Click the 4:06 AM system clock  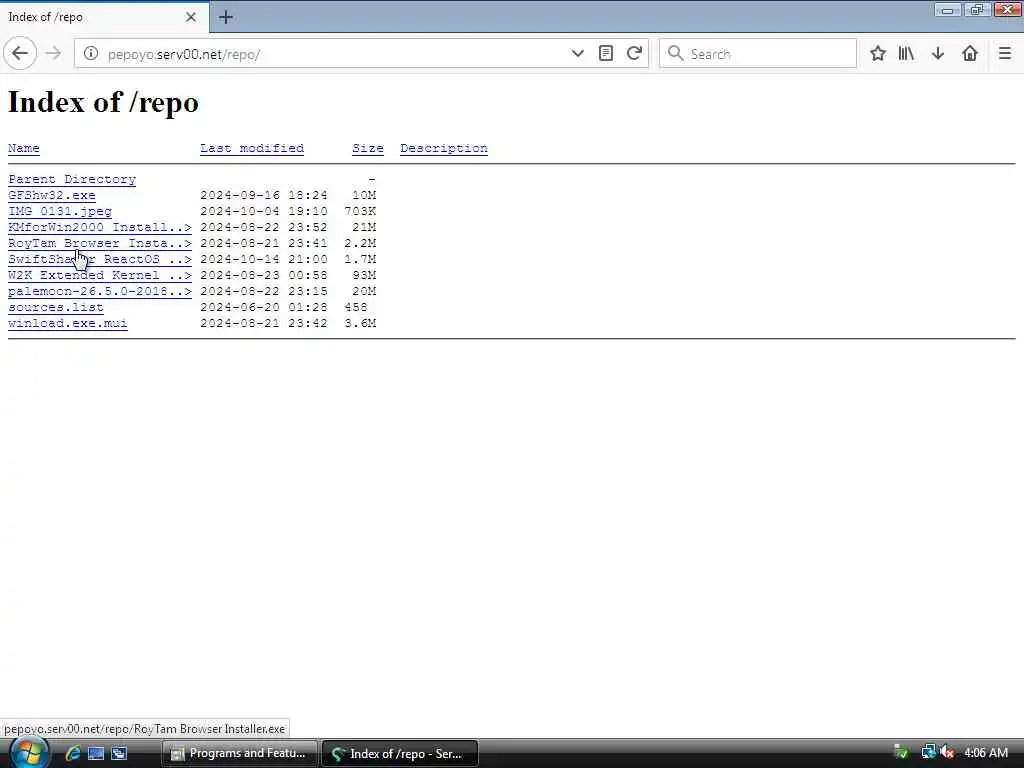pyautogui.click(x=986, y=753)
